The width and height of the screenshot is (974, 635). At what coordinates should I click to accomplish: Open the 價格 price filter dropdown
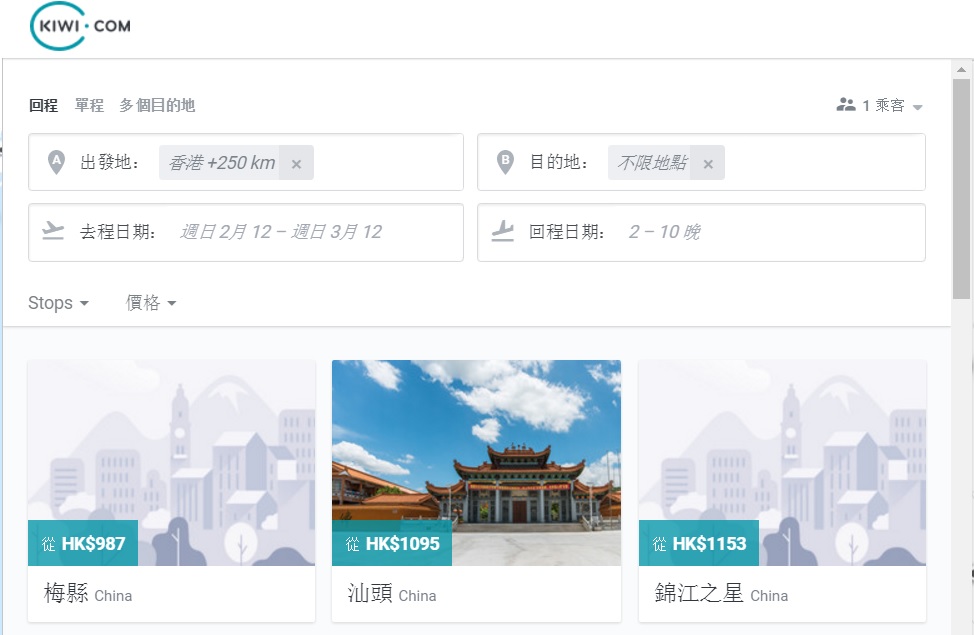tap(151, 303)
